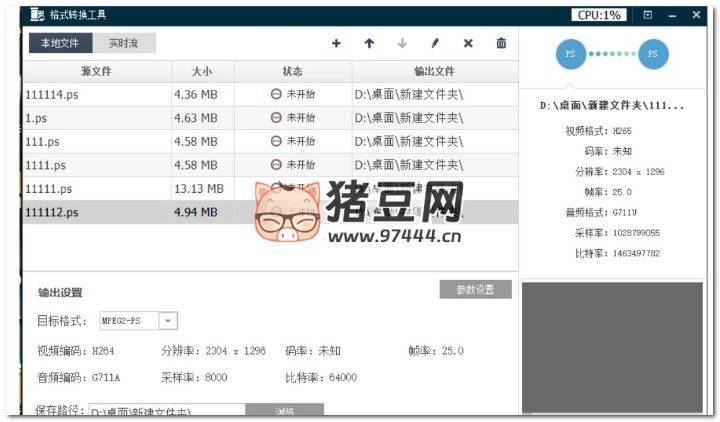720x422 pixels.
Task: Click the pencil edit icon
Action: (435, 44)
